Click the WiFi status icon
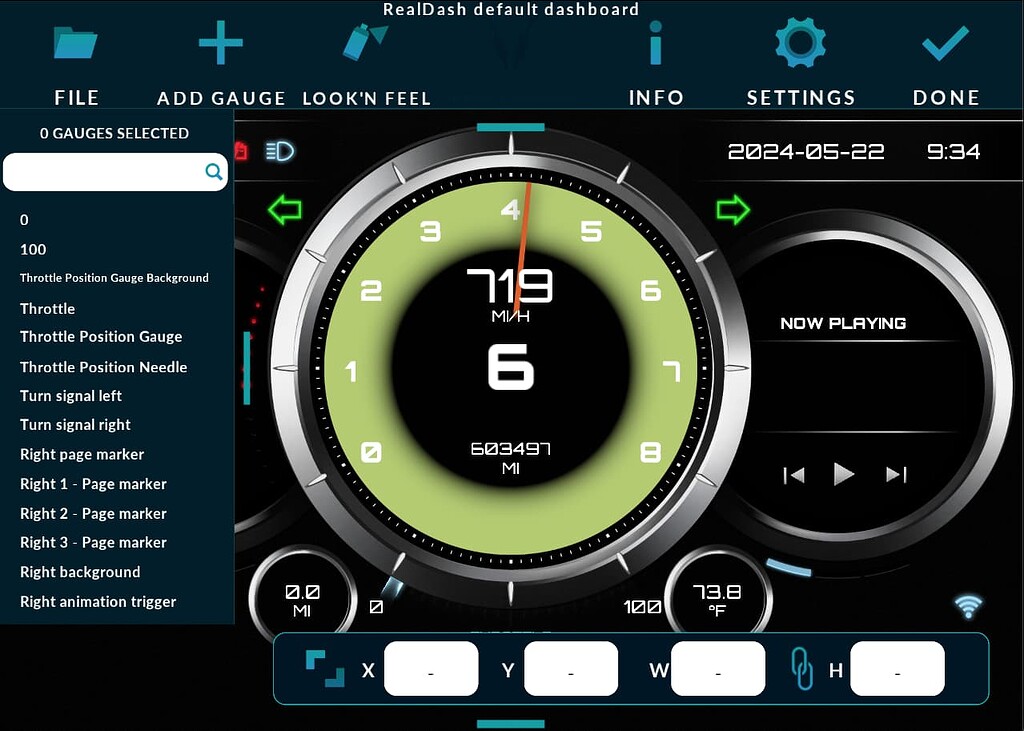 (x=968, y=606)
